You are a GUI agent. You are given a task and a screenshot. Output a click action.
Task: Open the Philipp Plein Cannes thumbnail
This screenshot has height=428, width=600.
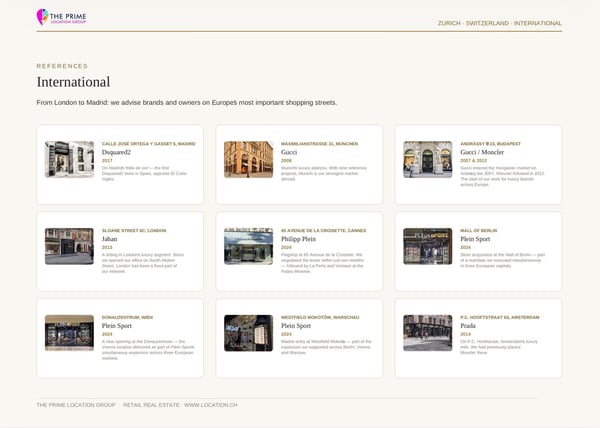pos(249,246)
